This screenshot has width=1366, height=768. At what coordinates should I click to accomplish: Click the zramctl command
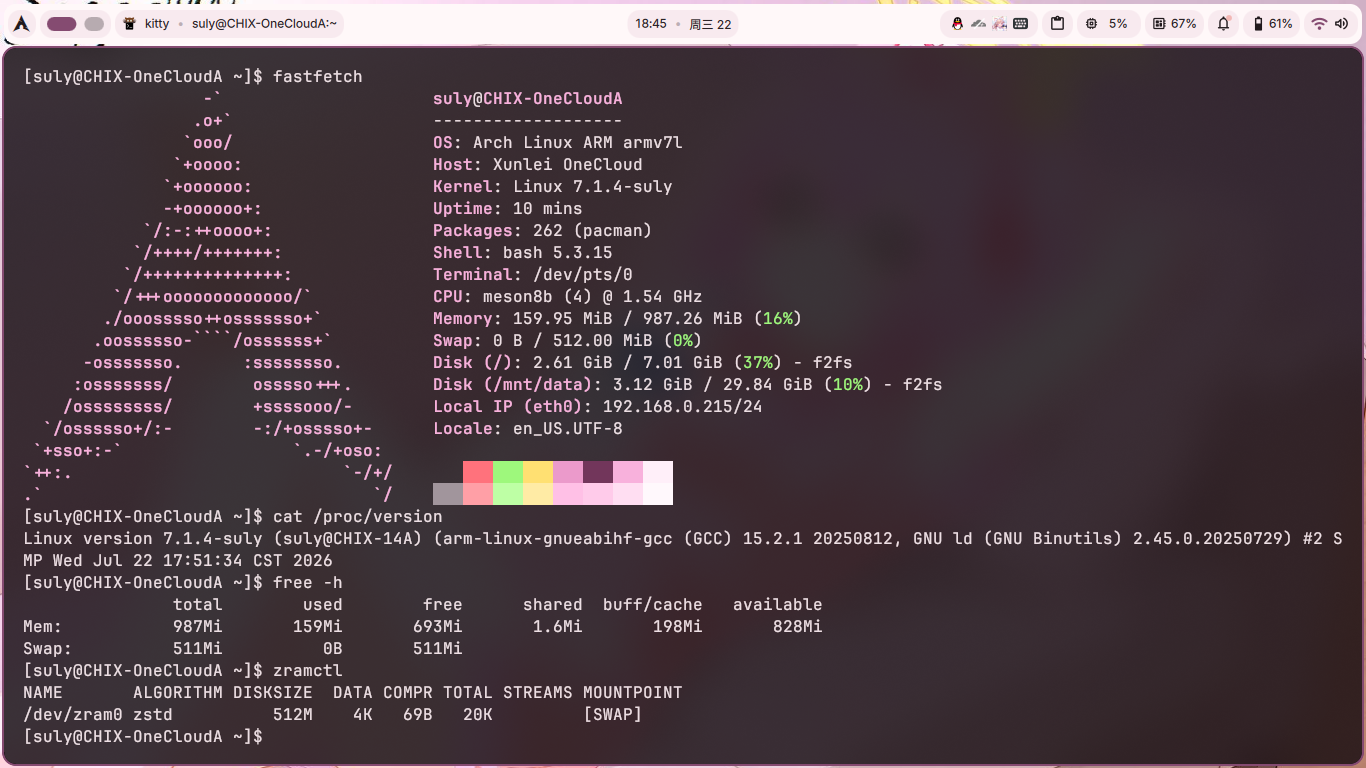[x=308, y=671]
